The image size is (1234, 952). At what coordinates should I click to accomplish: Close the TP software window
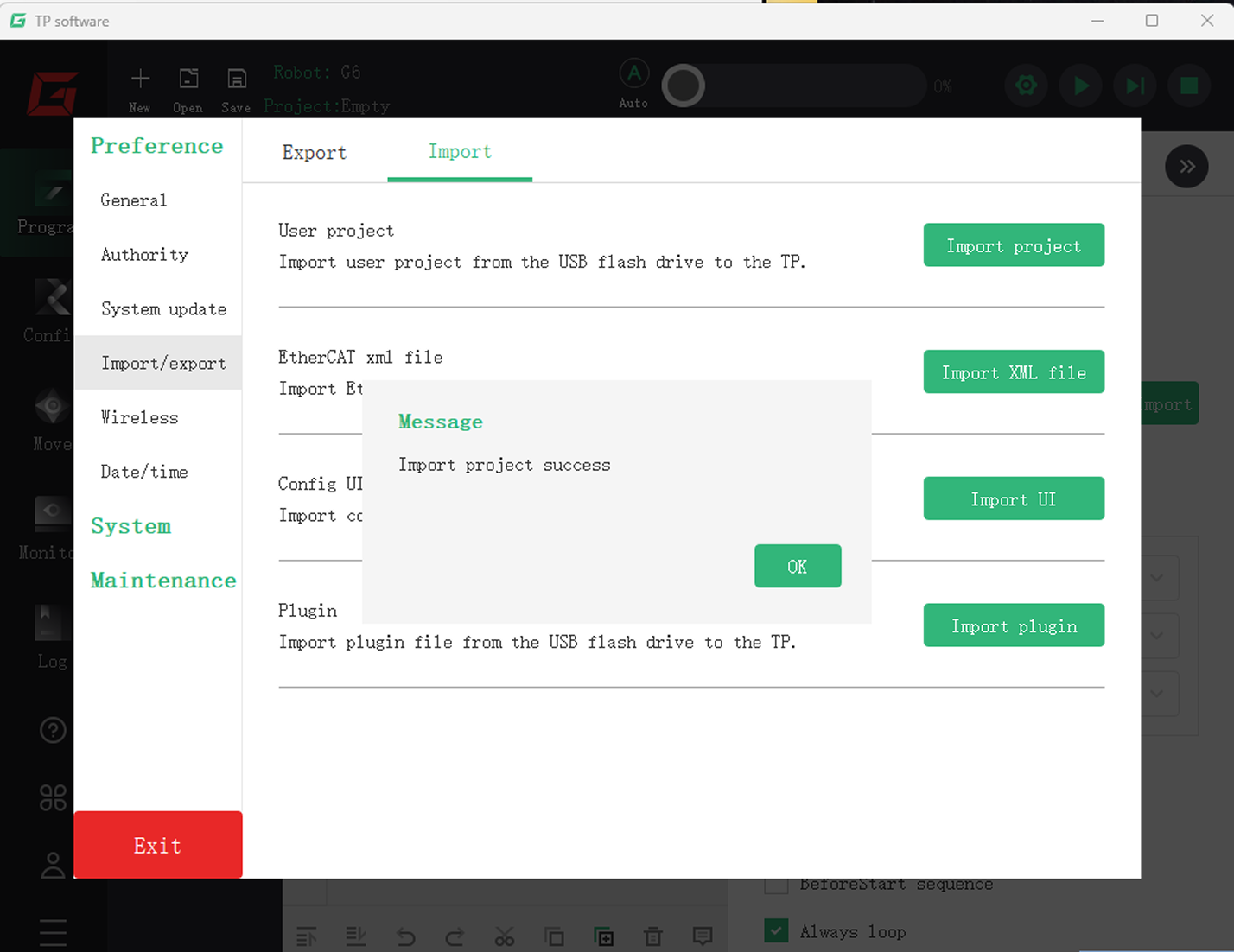pyautogui.click(x=1207, y=21)
